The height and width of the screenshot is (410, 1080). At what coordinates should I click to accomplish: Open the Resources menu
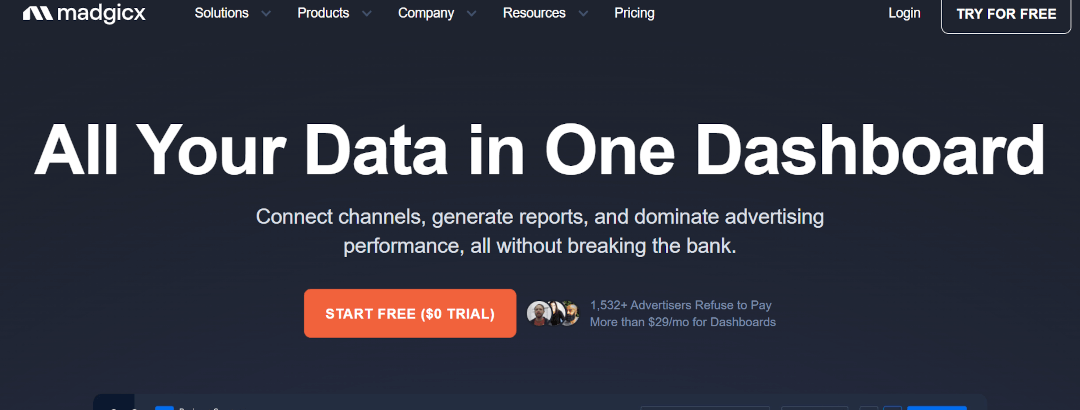point(534,13)
